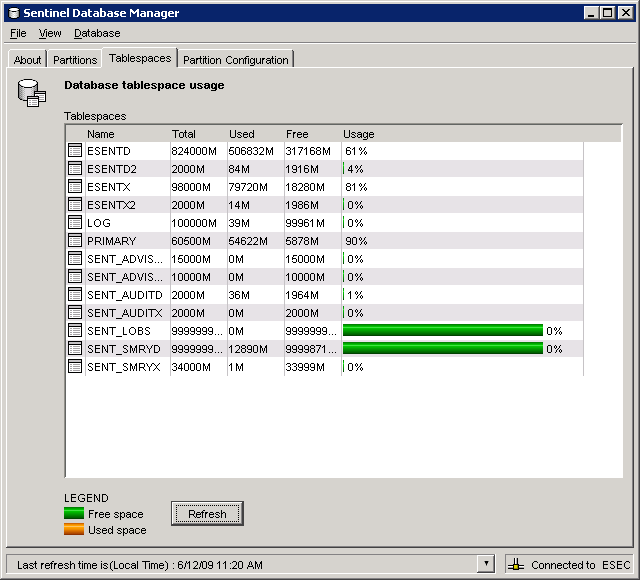Click the 824000M total value
640x580 pixels.
(x=194, y=151)
